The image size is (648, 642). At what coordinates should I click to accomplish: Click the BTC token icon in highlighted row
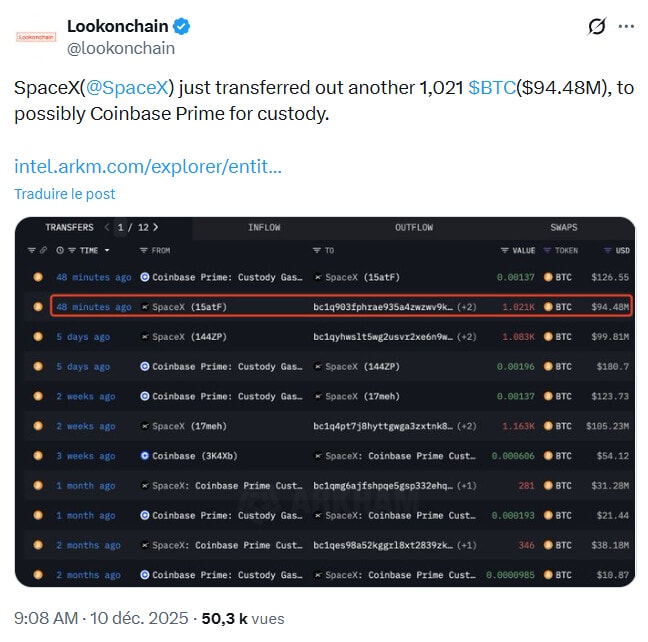click(x=547, y=307)
